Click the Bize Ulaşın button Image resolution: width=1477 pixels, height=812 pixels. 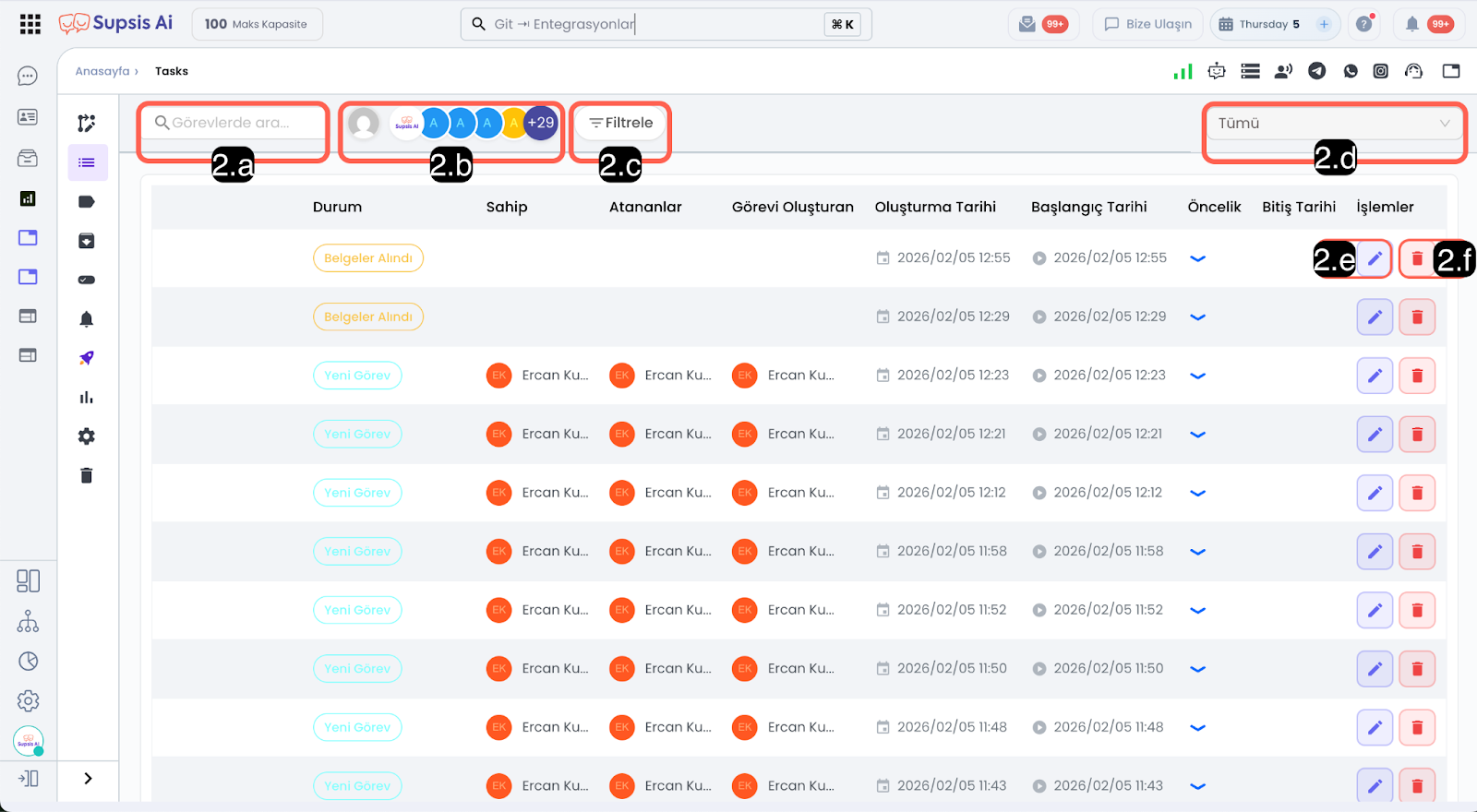click(x=1147, y=24)
